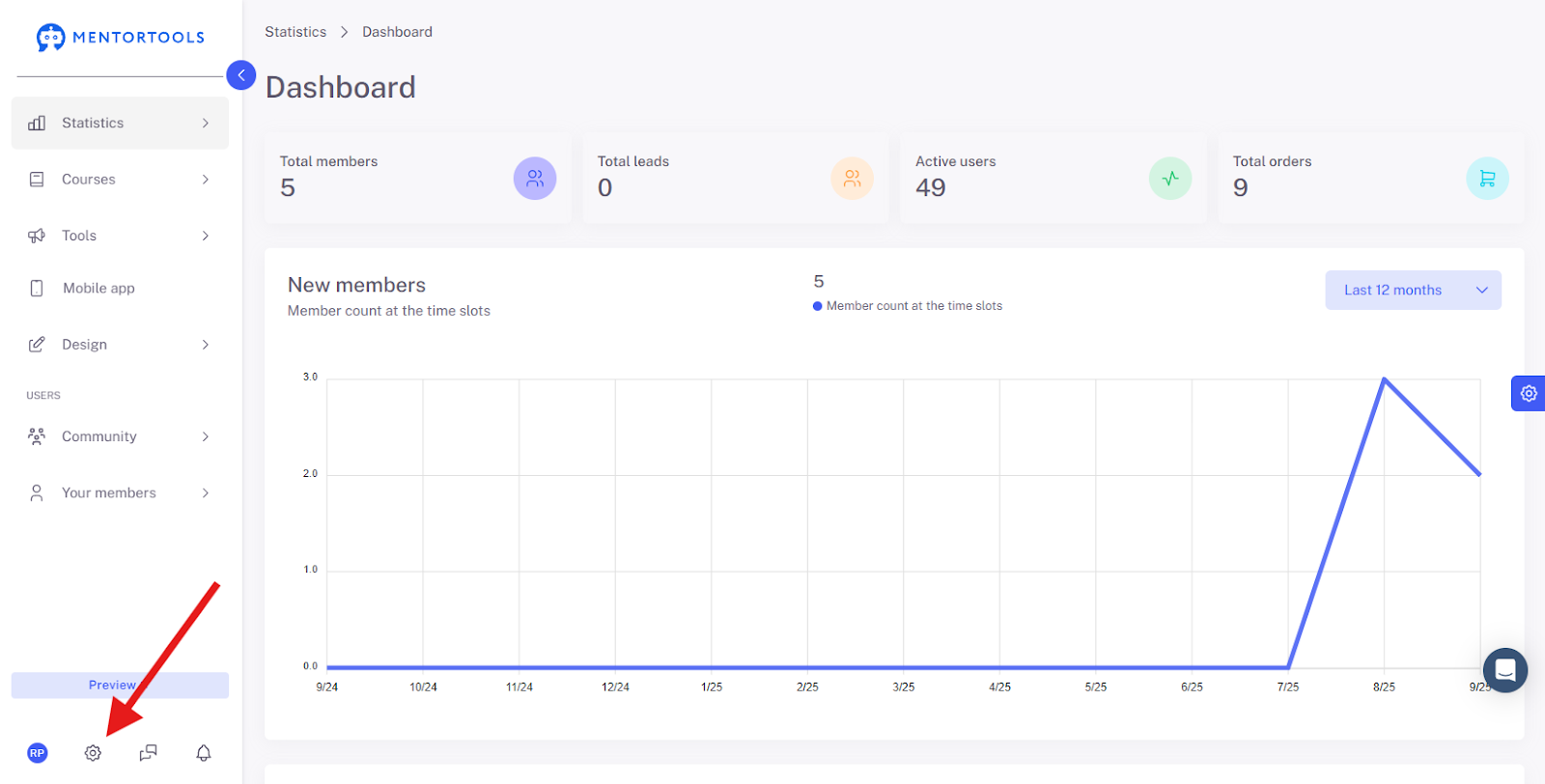1545x784 pixels.
Task: Open the Last 12 months dropdown
Action: pyautogui.click(x=1413, y=290)
